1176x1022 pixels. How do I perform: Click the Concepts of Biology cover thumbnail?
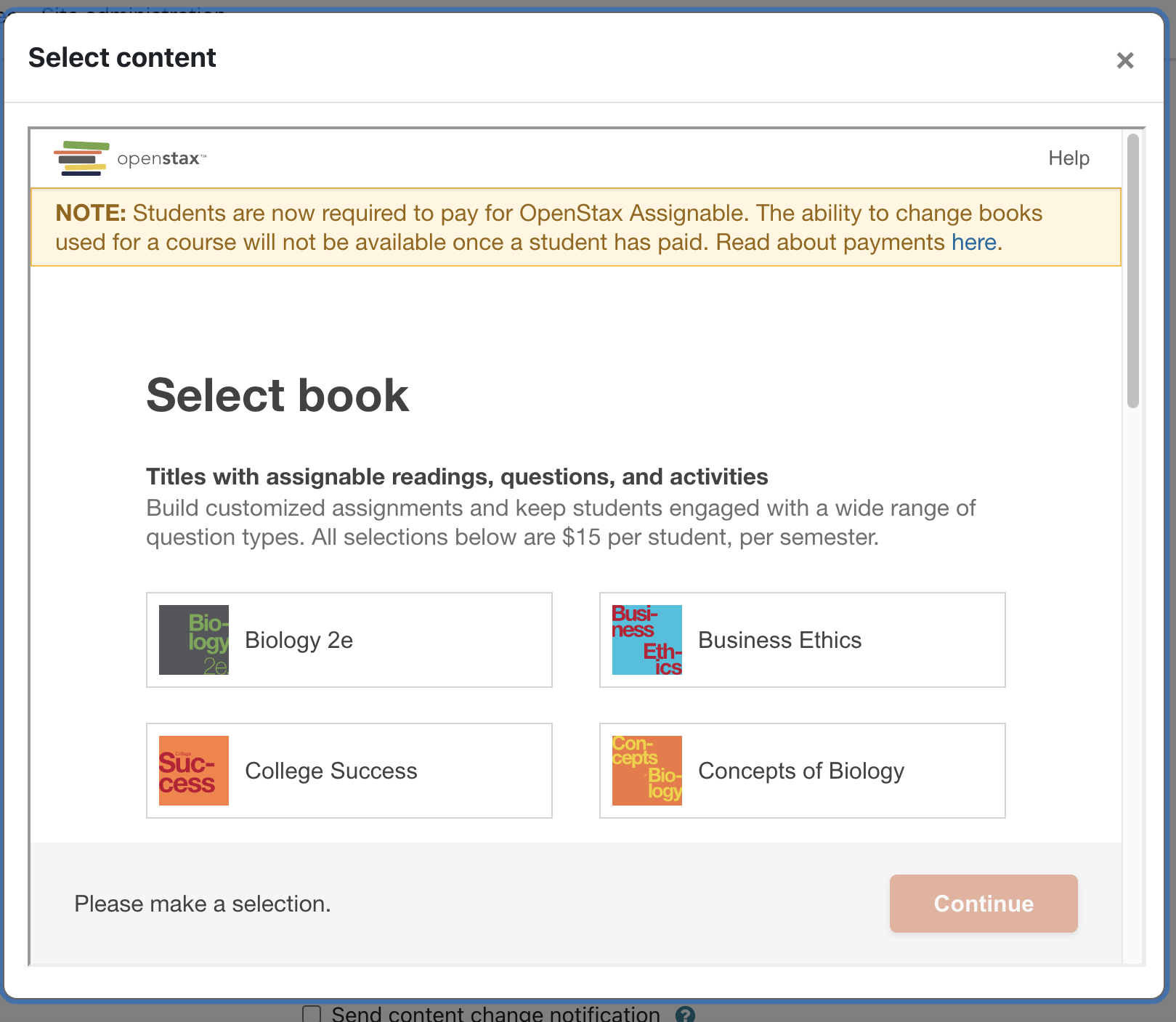coord(646,771)
